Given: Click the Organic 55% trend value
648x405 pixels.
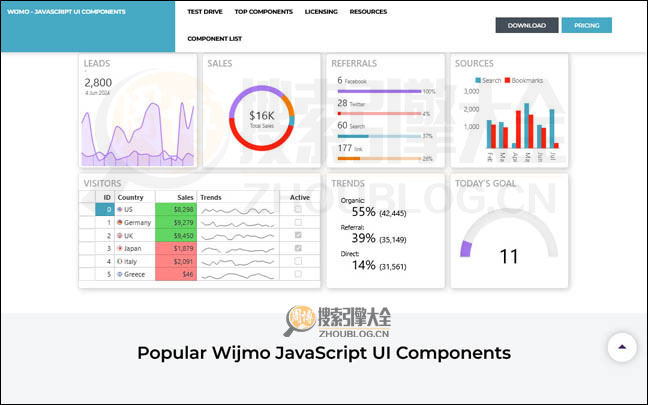Looking at the screenshot, I should click(x=363, y=212).
